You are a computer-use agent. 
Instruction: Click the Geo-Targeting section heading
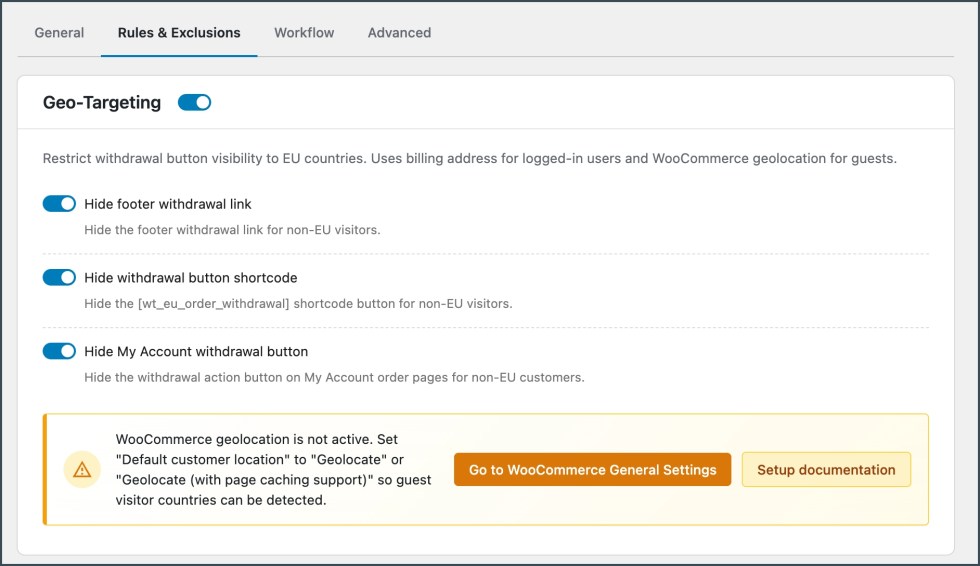(102, 102)
